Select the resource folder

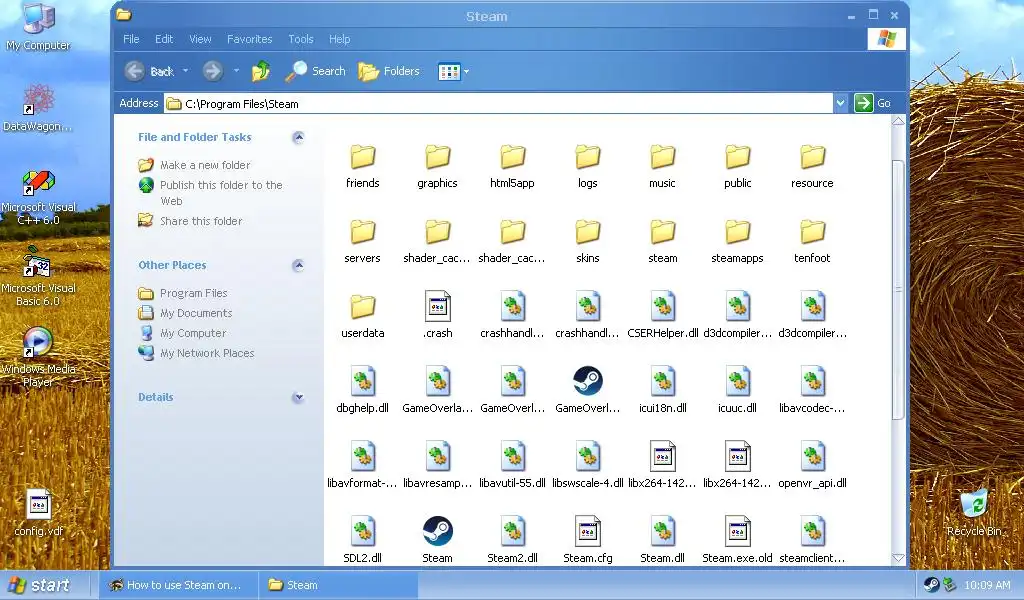point(812,166)
